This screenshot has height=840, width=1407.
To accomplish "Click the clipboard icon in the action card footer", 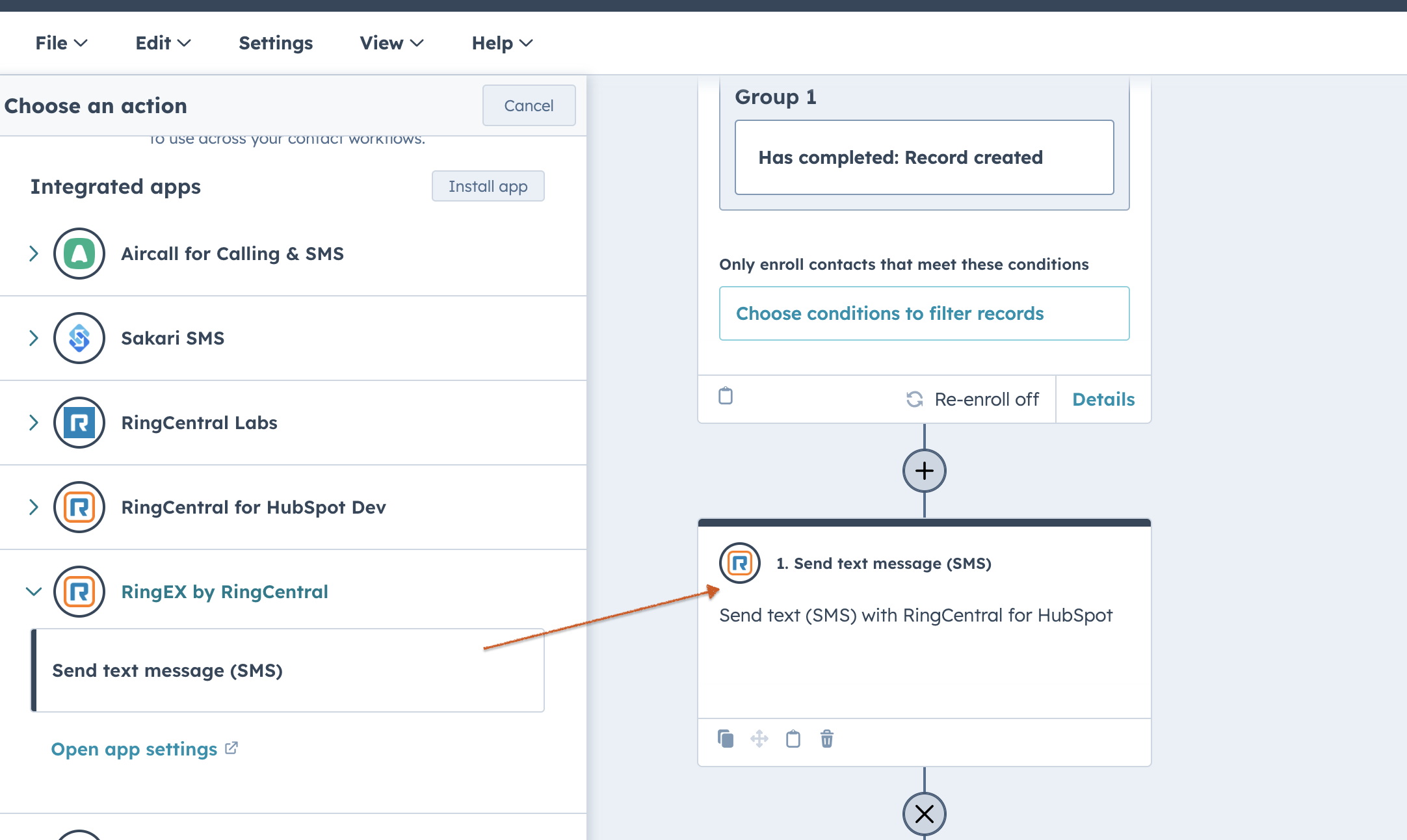I will tap(793, 739).
